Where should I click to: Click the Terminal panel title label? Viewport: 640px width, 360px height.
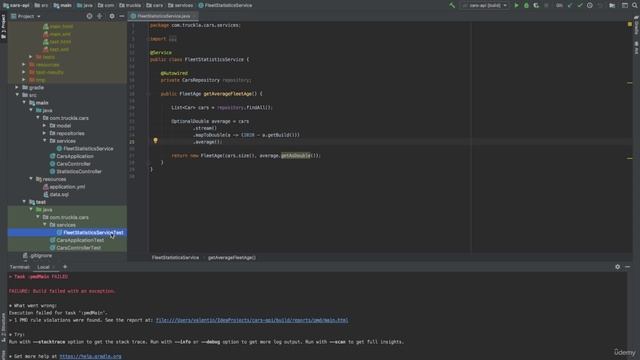coord(20,267)
